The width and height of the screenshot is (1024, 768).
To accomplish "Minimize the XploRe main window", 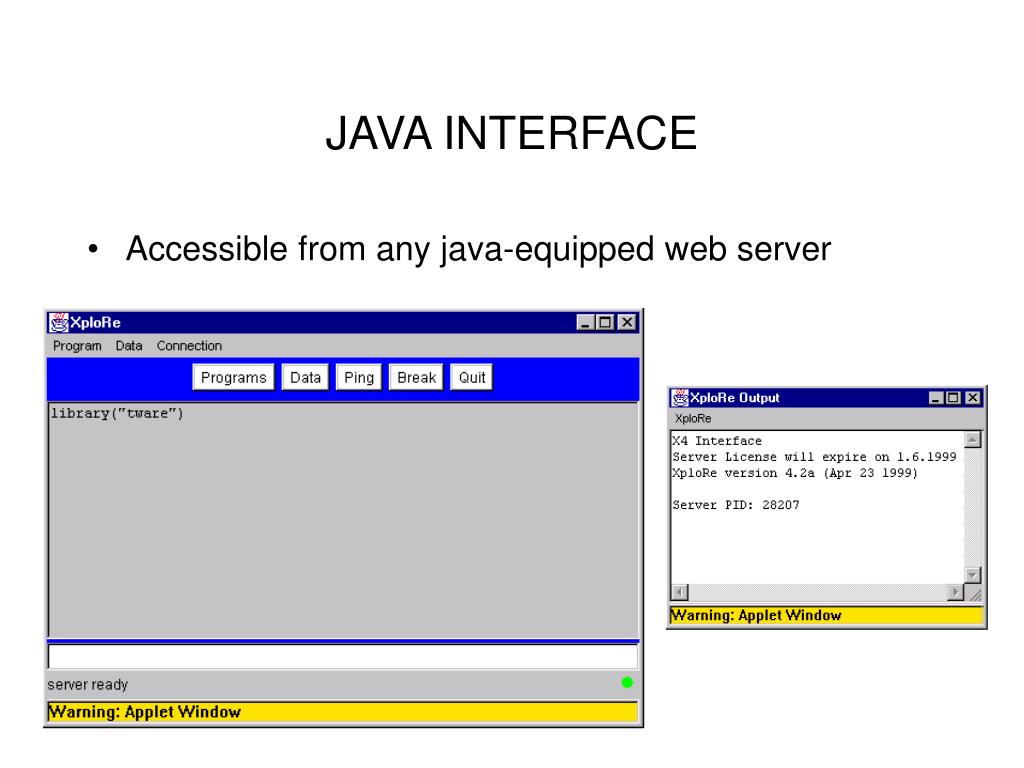I will coord(585,323).
